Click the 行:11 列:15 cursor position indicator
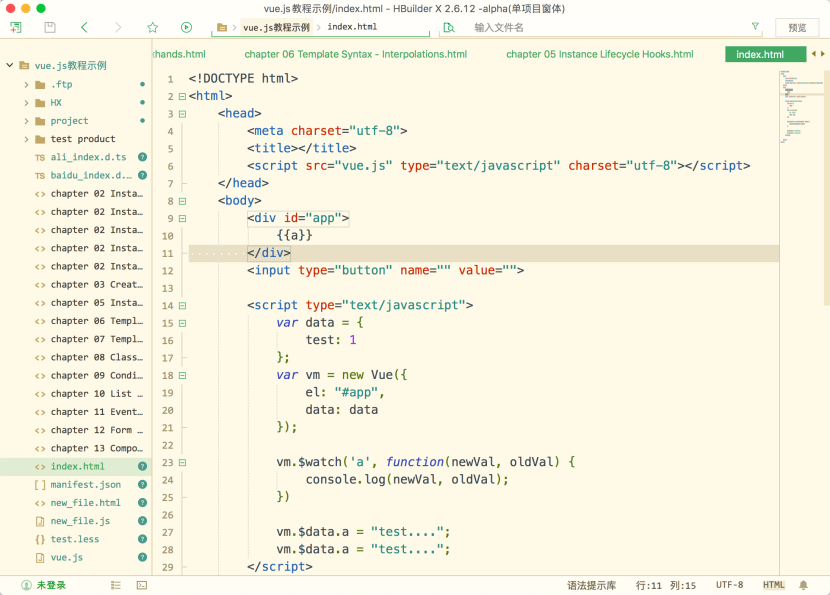The image size is (830, 595). point(665,585)
